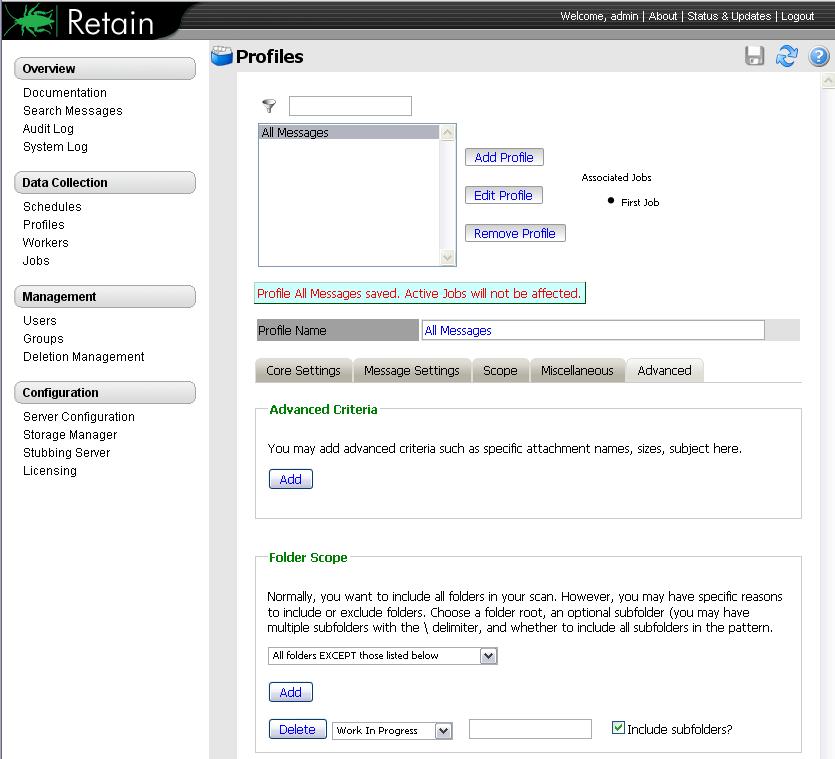Click the Edit Profile button
835x759 pixels.
503,195
